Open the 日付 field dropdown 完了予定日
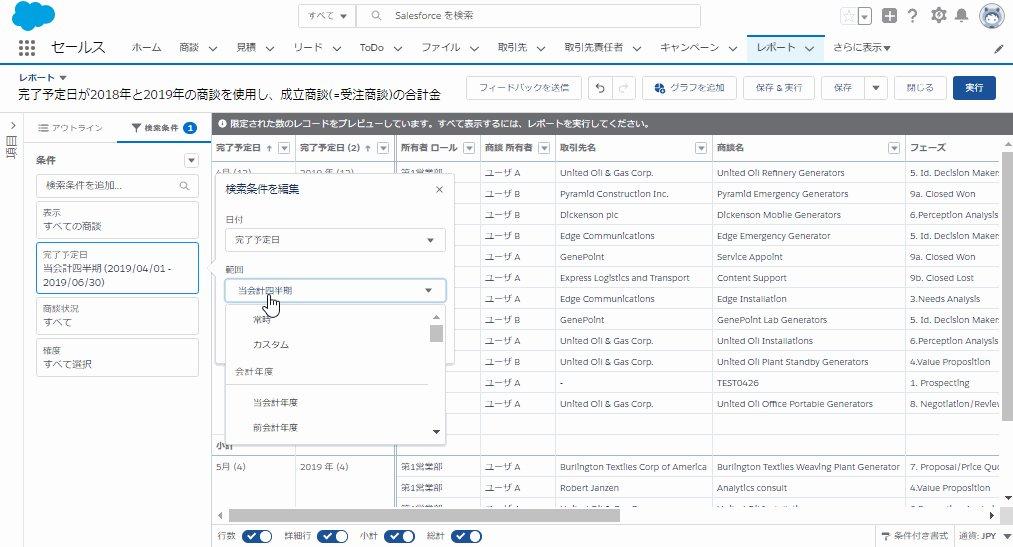Screen dimensions: 1013x547 [x=335, y=240]
